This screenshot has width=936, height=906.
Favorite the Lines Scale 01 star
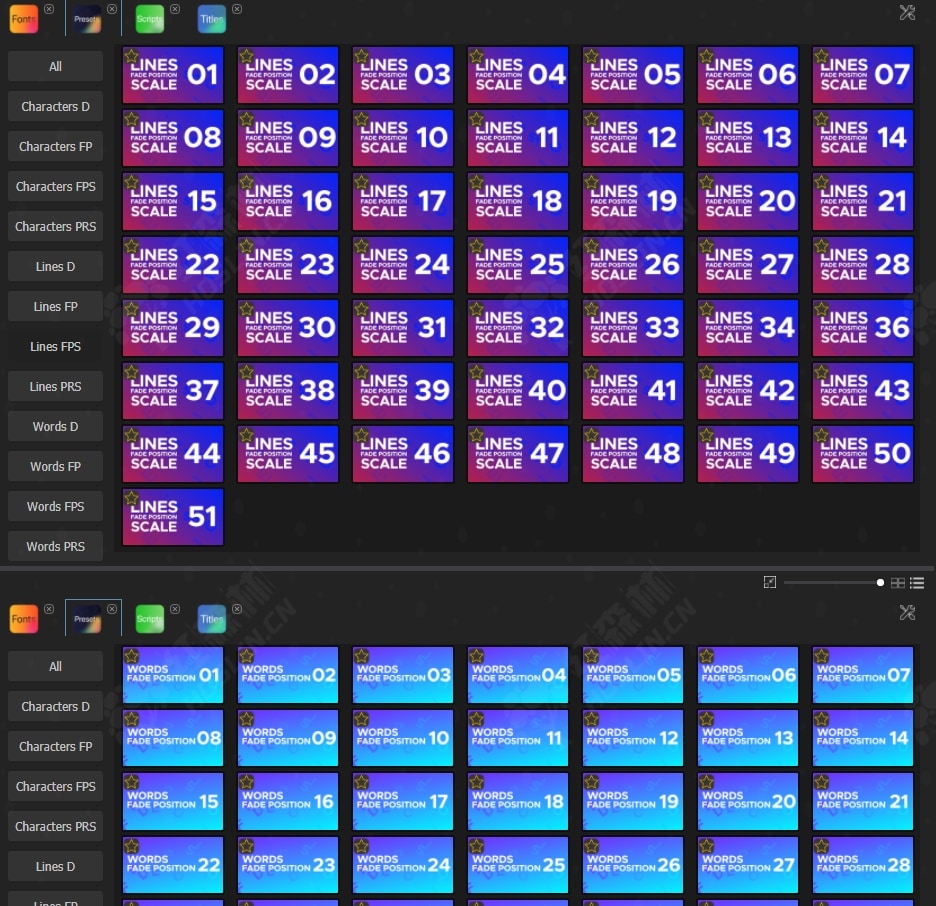[x=131, y=56]
